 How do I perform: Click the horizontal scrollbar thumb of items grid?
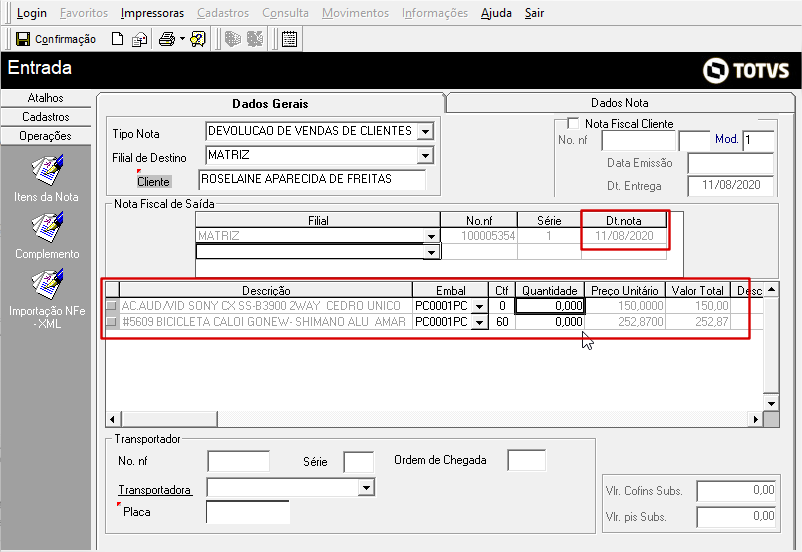pos(169,419)
